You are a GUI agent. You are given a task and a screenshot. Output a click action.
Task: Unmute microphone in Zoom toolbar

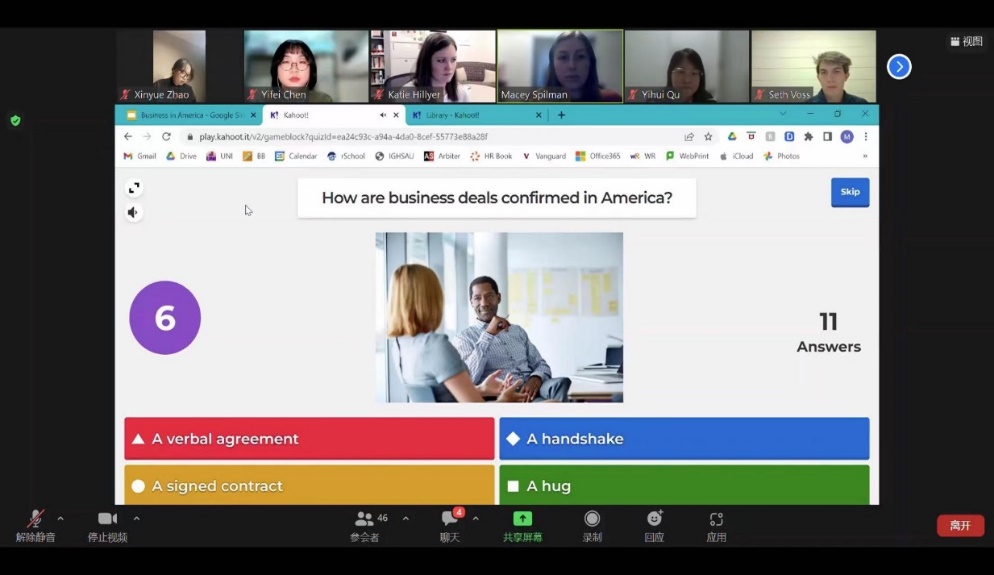[x=35, y=519]
